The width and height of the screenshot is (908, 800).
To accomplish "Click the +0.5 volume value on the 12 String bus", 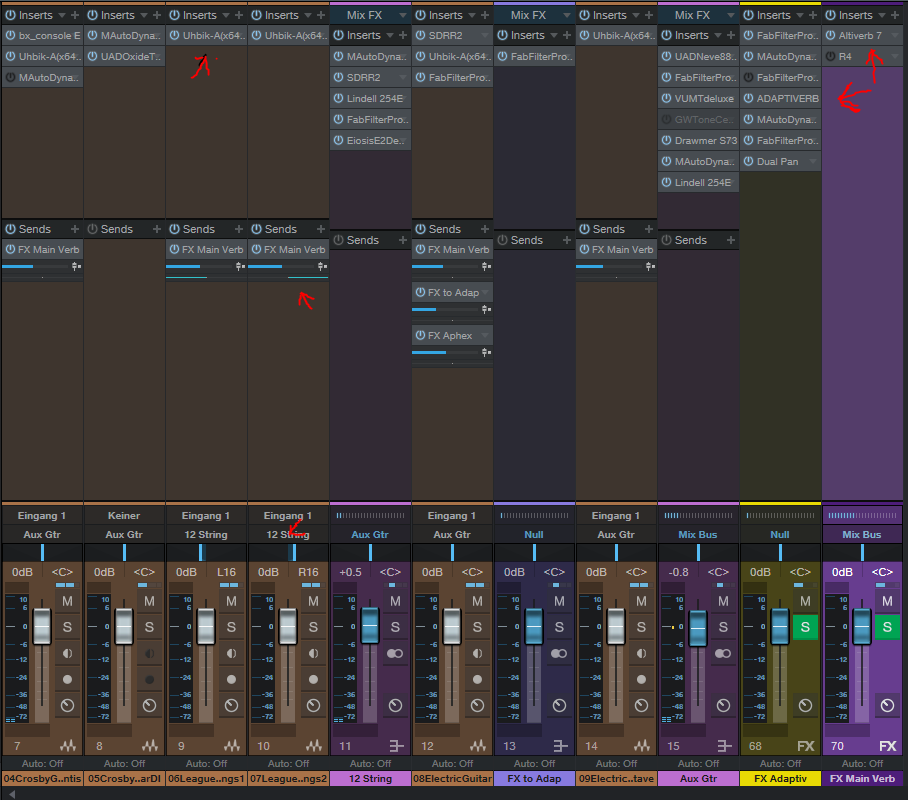I will 350,572.
